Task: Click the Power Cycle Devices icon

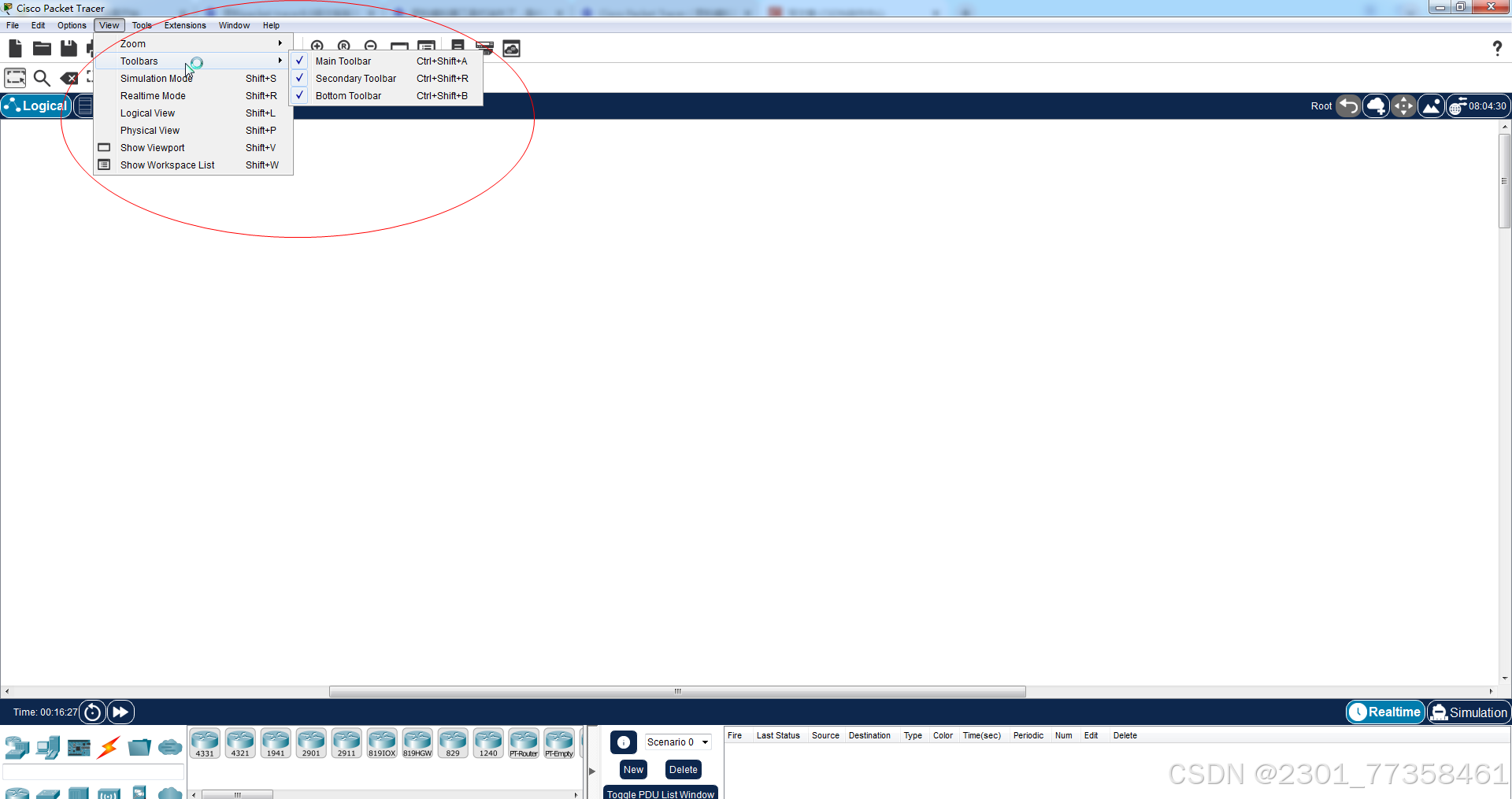Action: 92,712
